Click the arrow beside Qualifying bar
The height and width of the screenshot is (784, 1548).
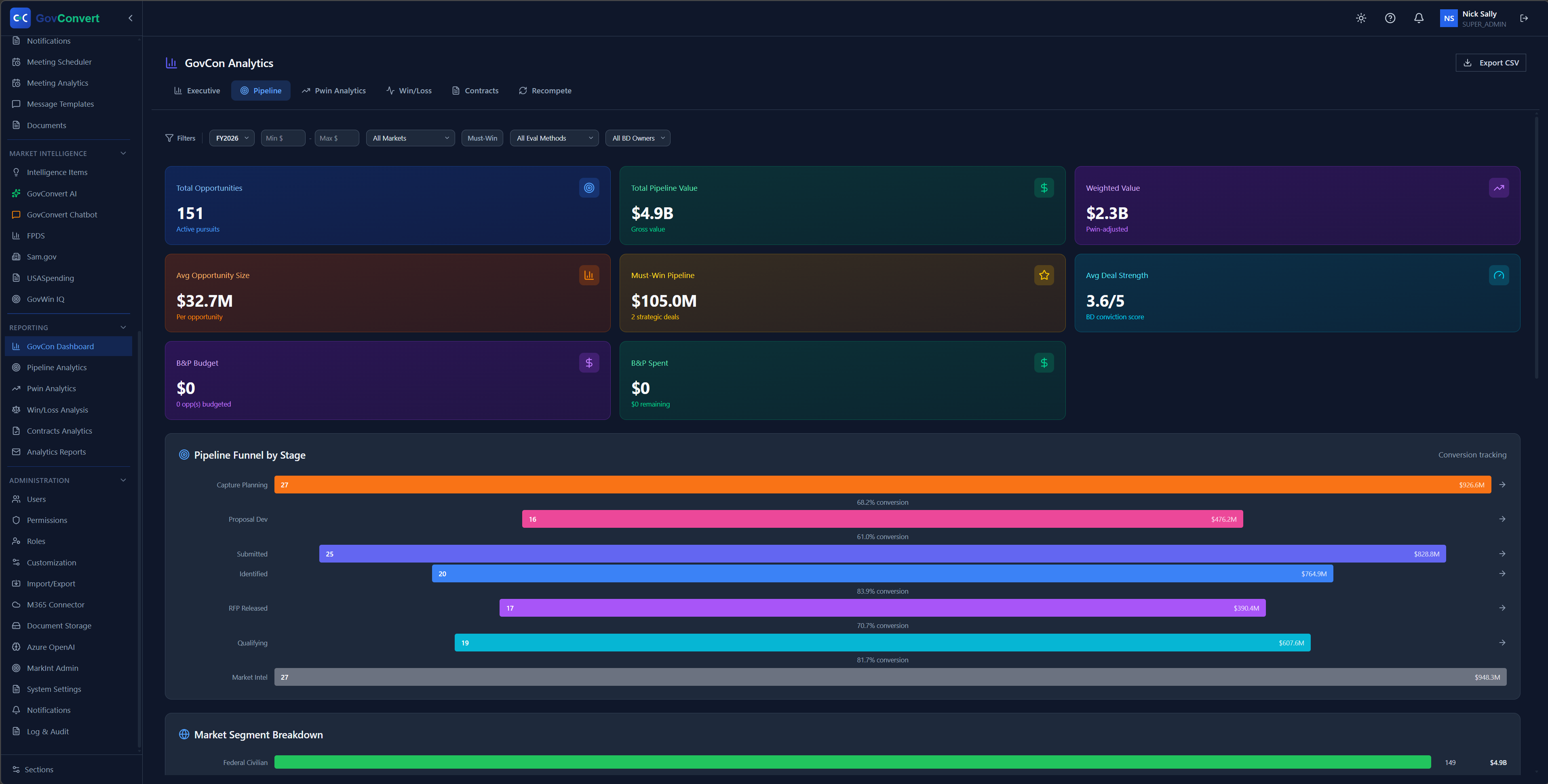pos(1502,643)
